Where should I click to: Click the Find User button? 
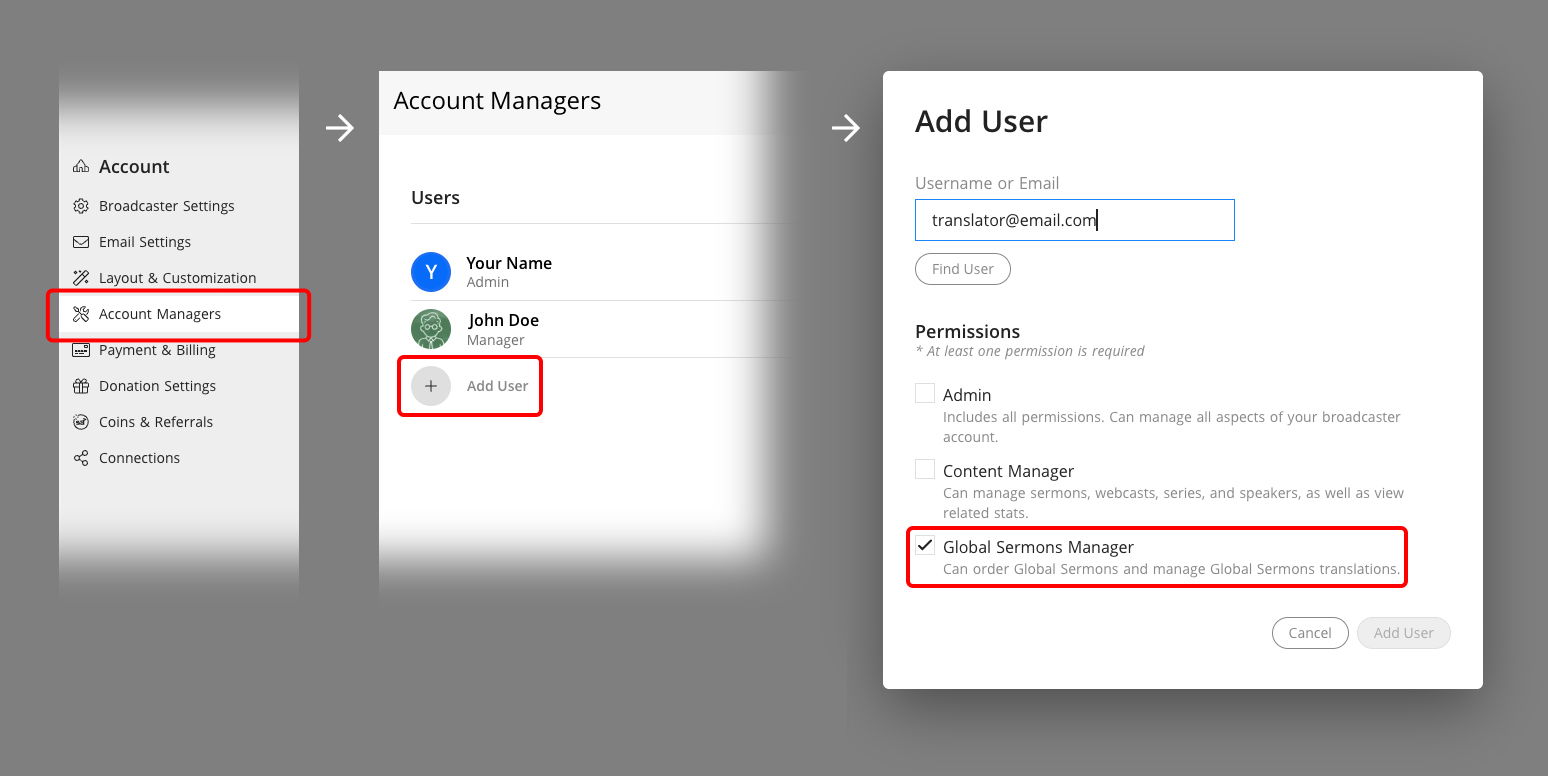[x=962, y=269]
